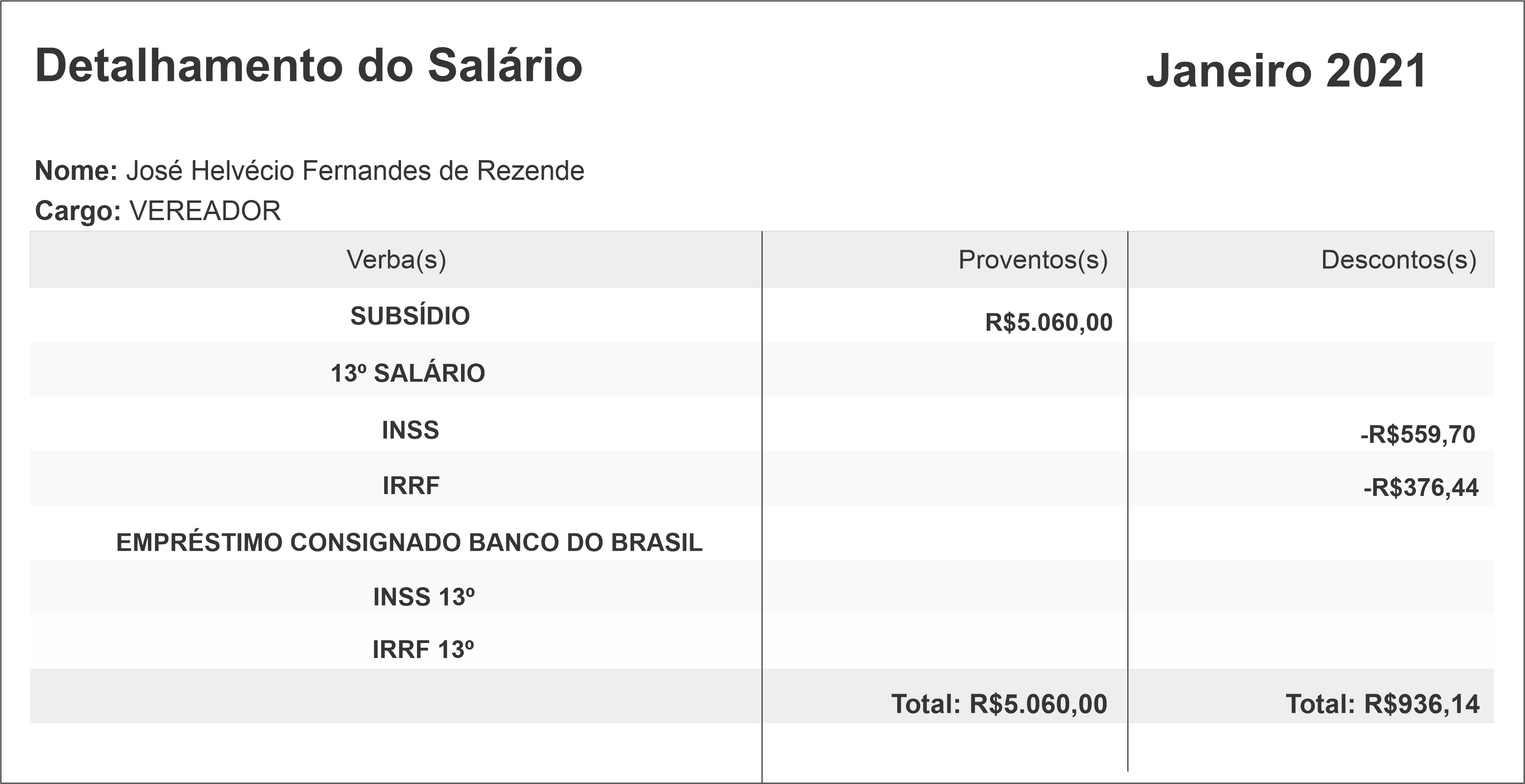Click the proventos "Total: R$5.060,00" cell
This screenshot has width=1525, height=784.
tap(999, 704)
